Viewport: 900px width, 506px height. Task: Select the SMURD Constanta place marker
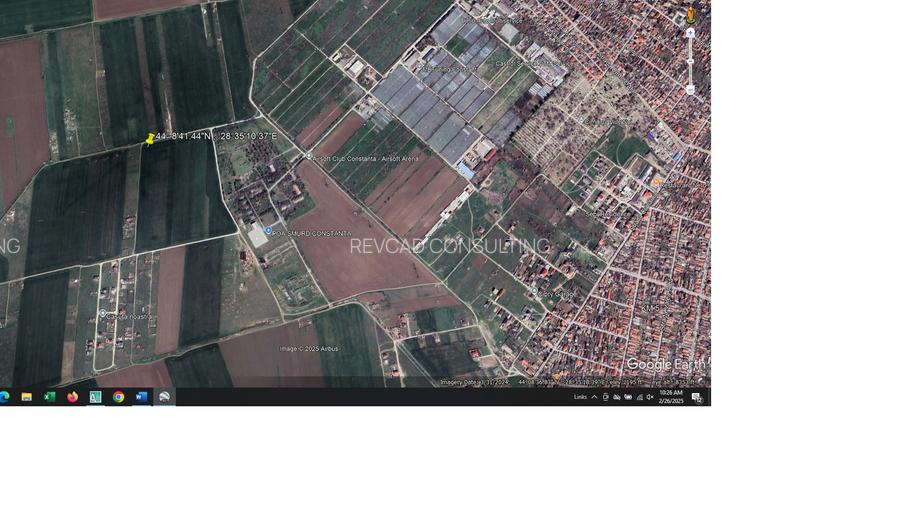pyautogui.click(x=268, y=231)
